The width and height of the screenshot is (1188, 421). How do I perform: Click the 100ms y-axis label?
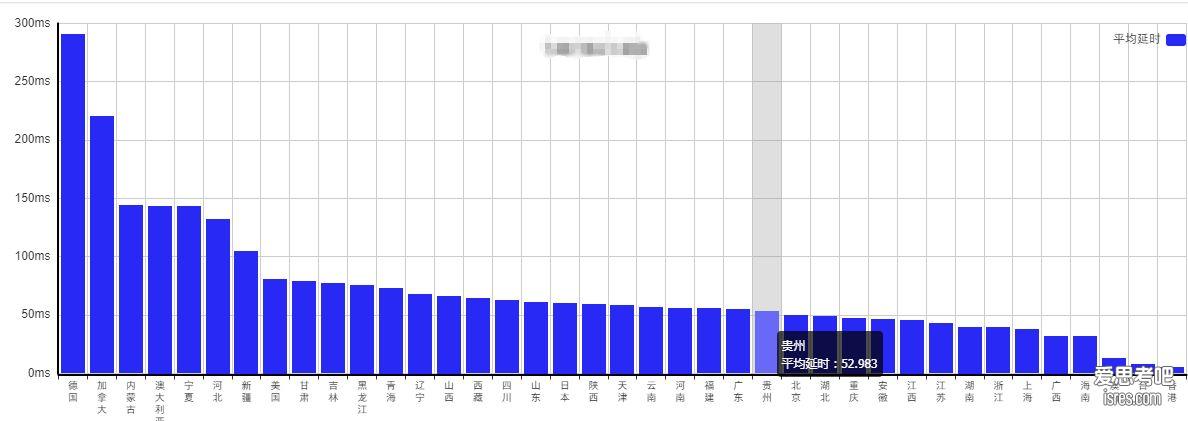pos(33,257)
